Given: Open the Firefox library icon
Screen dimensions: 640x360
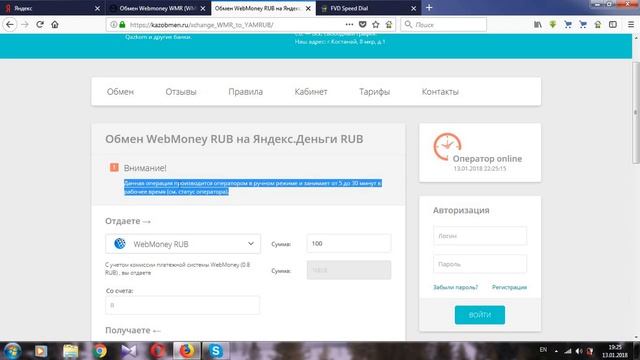Looking at the screenshot, I should pos(538,24).
